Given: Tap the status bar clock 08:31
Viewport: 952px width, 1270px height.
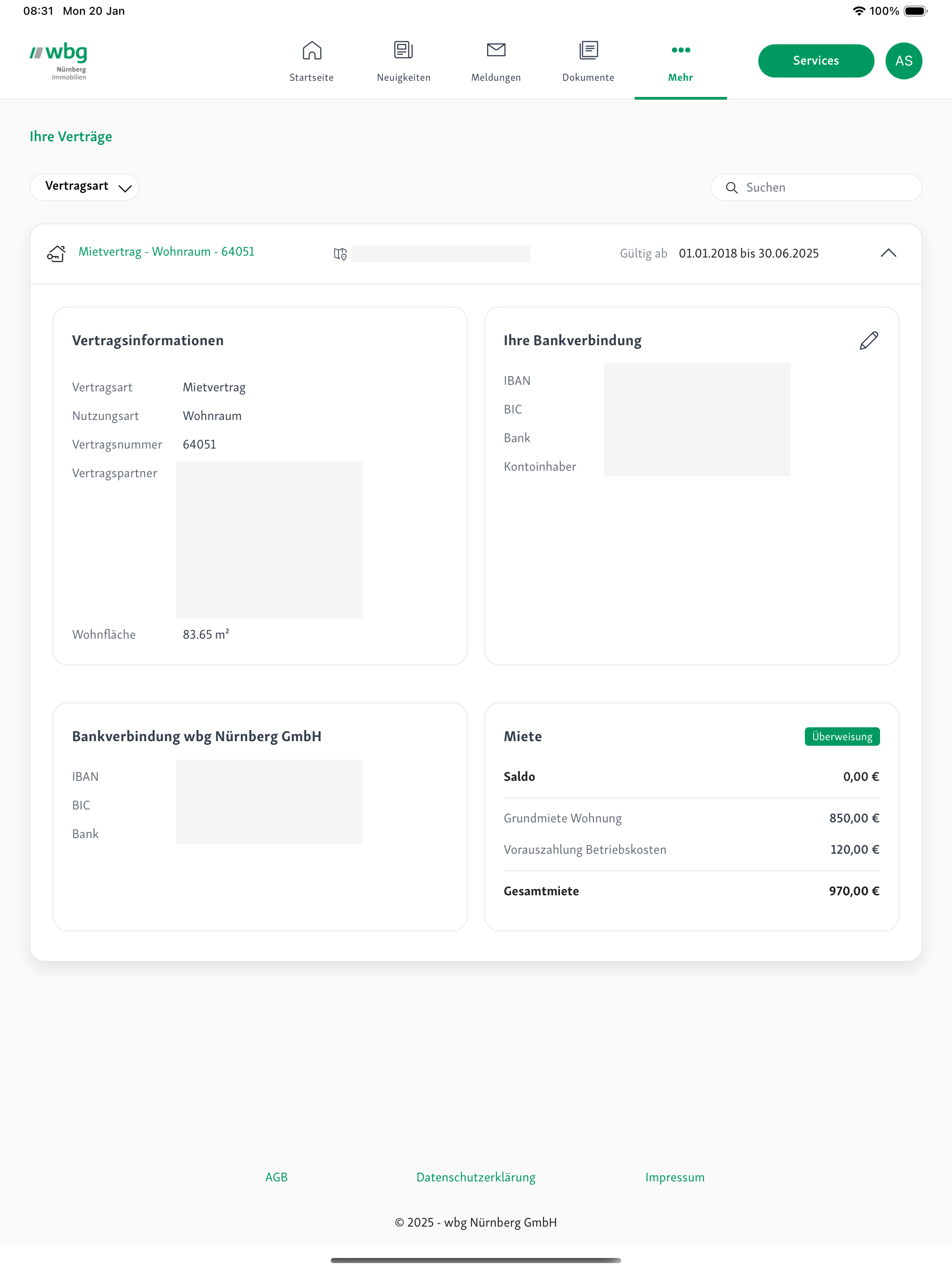Looking at the screenshot, I should point(38,11).
